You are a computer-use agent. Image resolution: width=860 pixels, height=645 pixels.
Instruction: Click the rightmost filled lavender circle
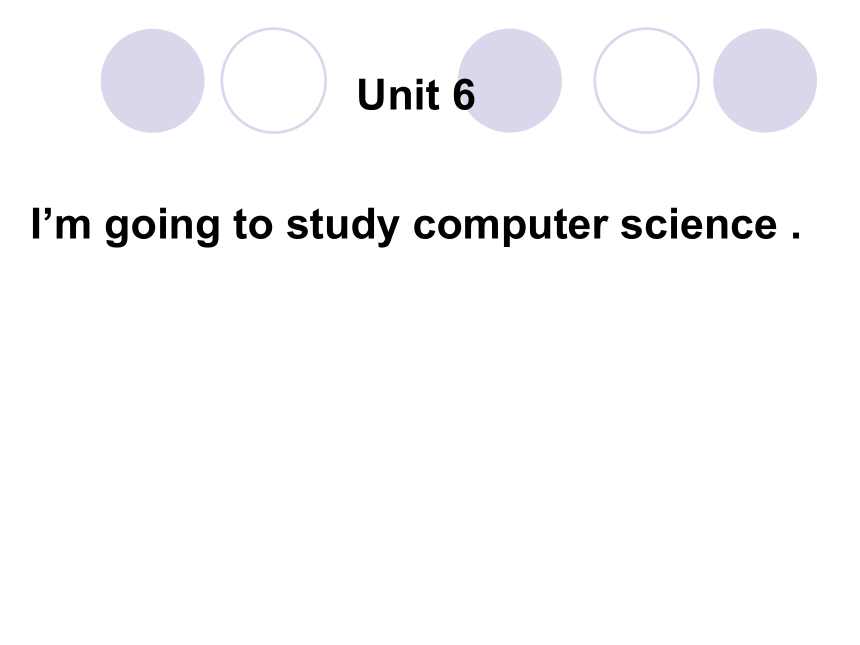point(765,81)
